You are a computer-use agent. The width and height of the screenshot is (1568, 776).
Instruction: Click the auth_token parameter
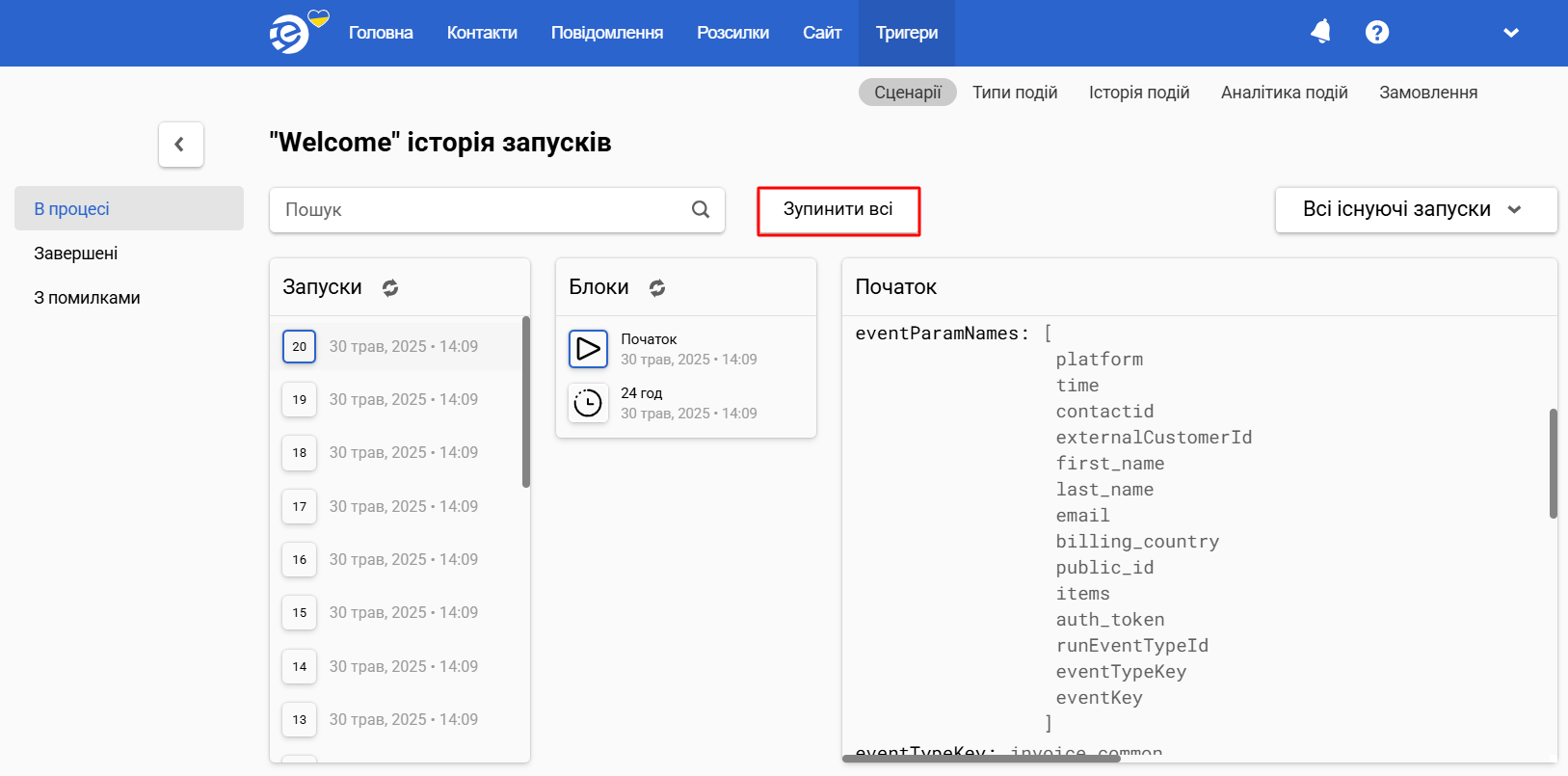pos(1110,620)
